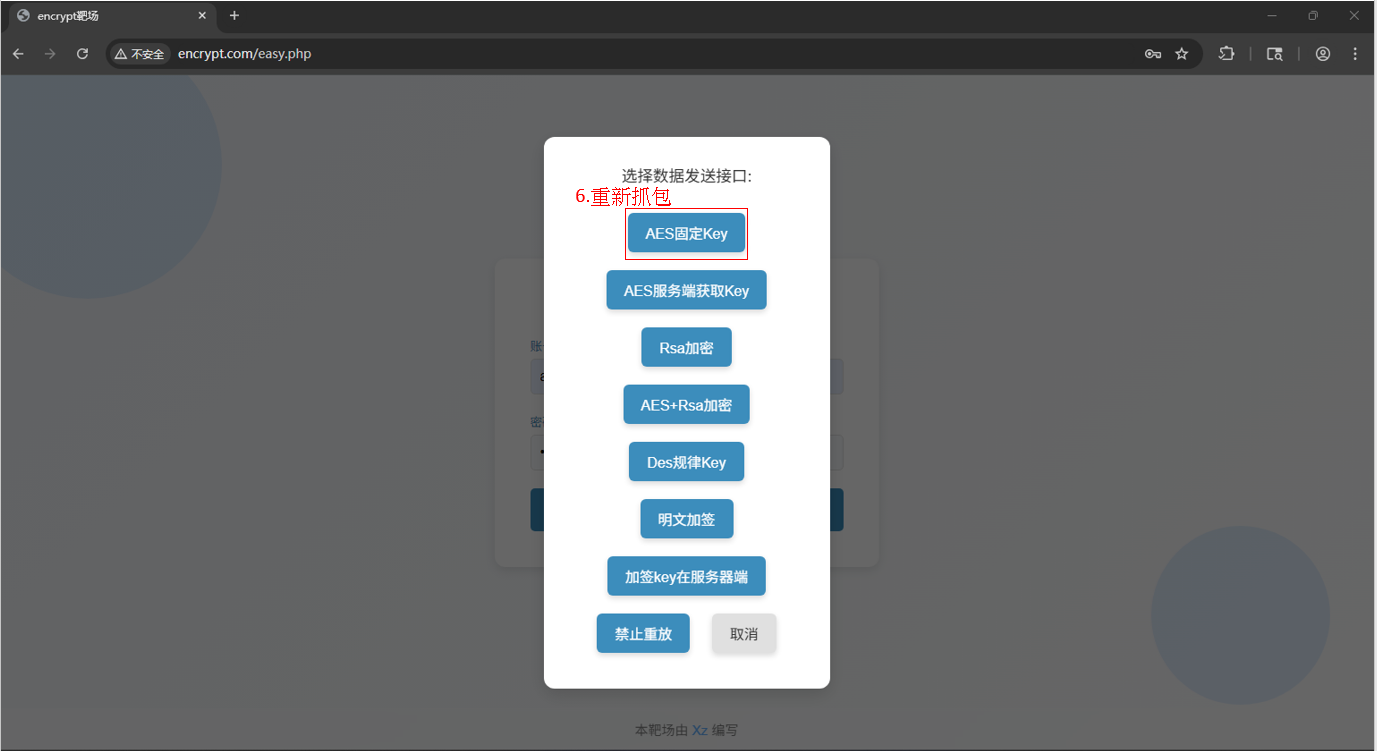Cancel the dialog with 取消

(744, 633)
